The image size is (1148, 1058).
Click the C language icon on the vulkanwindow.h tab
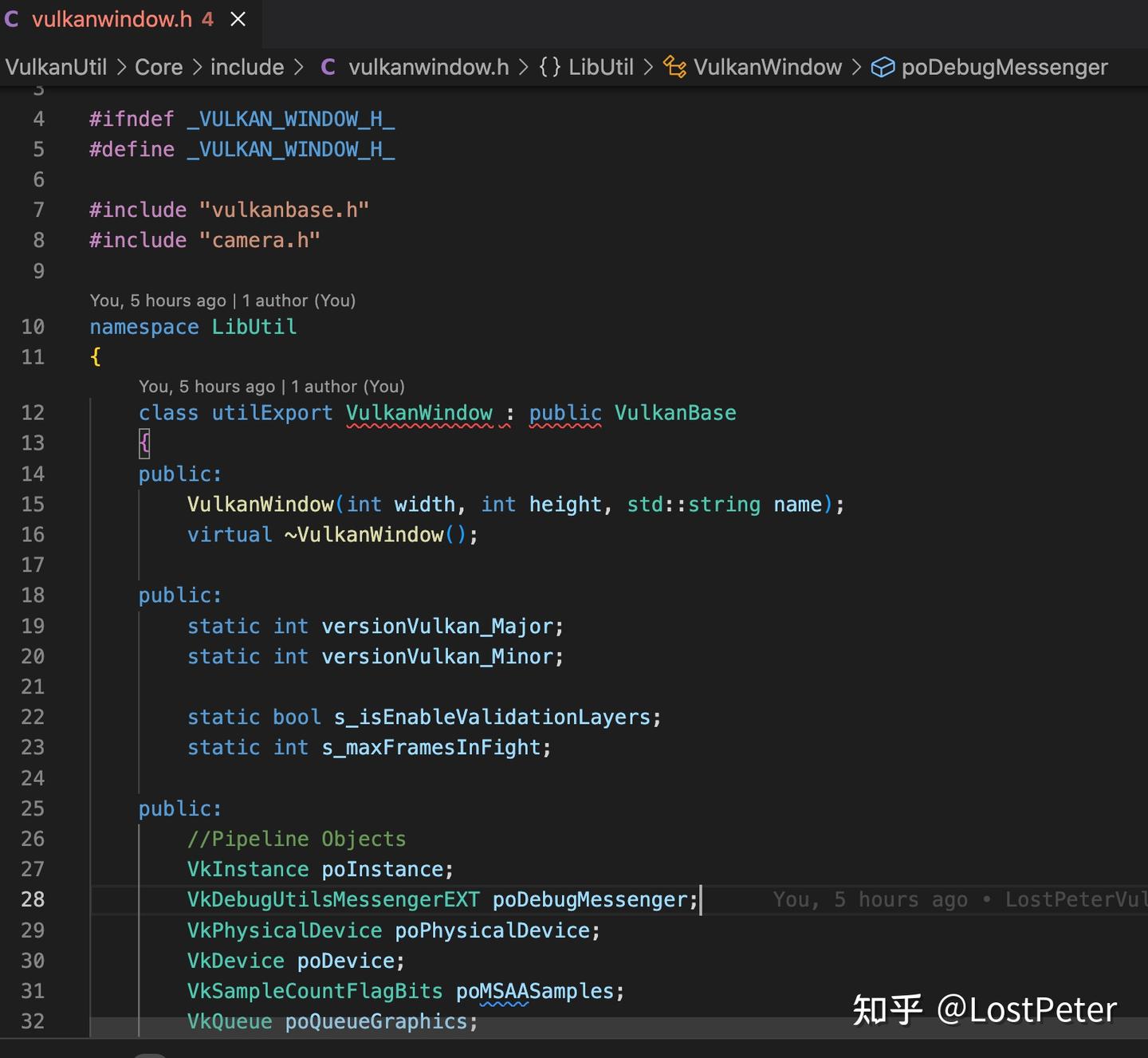(x=11, y=19)
